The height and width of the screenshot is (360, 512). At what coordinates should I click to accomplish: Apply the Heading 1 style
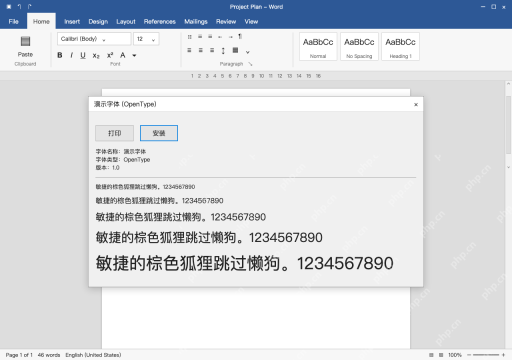point(400,47)
